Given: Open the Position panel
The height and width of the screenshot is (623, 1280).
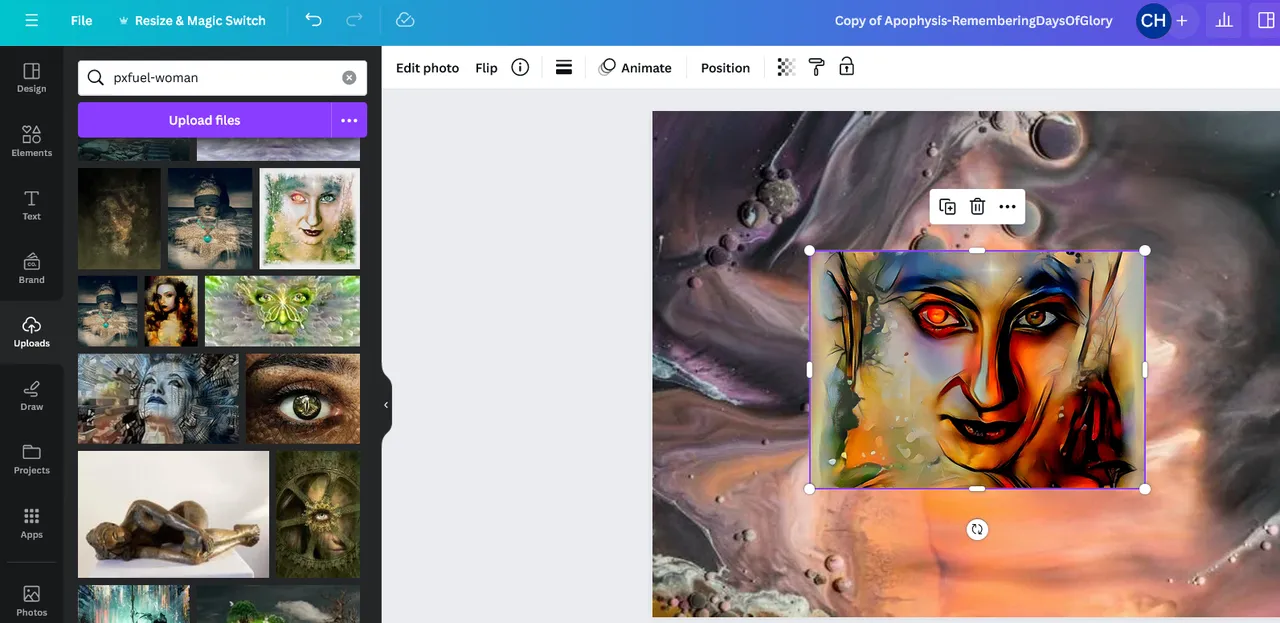Looking at the screenshot, I should tap(725, 68).
